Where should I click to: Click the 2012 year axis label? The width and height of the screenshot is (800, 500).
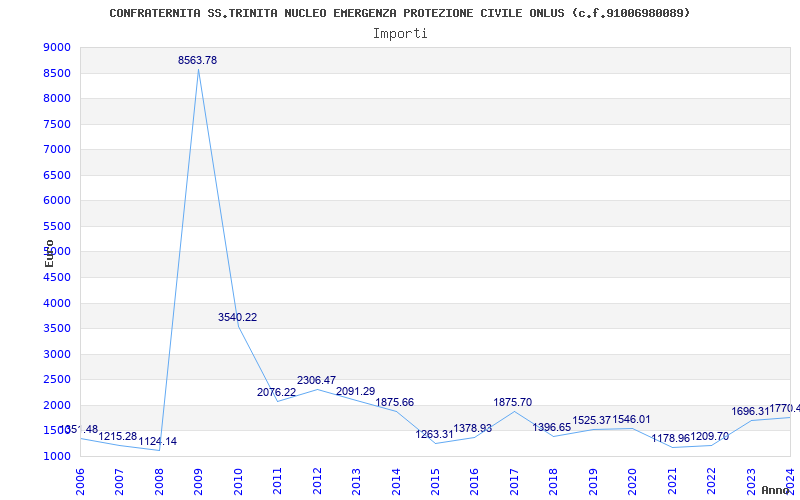point(317,481)
